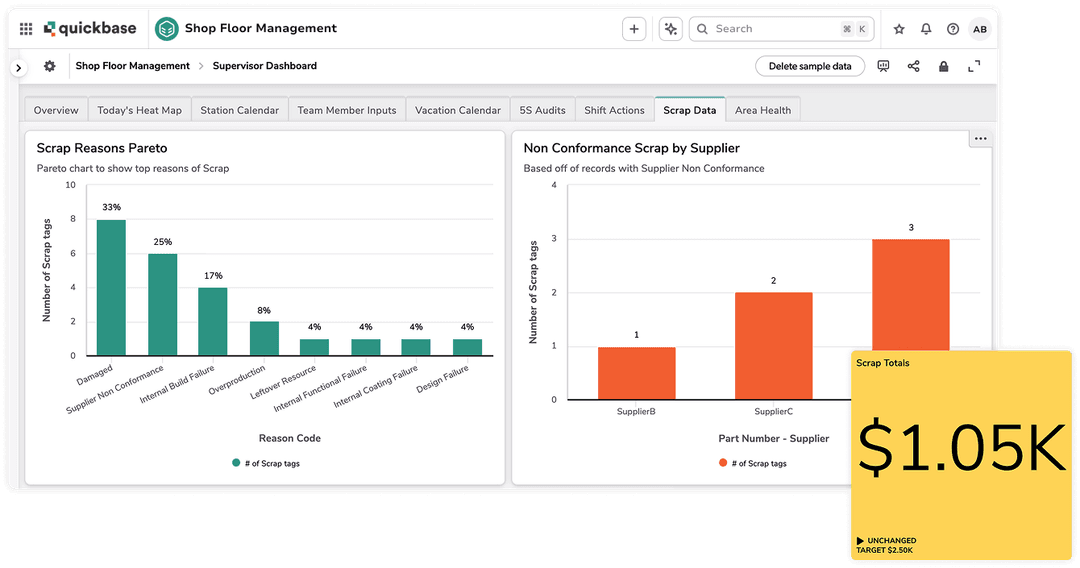1080x568 pixels.
Task: Click the 33% label above Damaged
Action: [112, 207]
